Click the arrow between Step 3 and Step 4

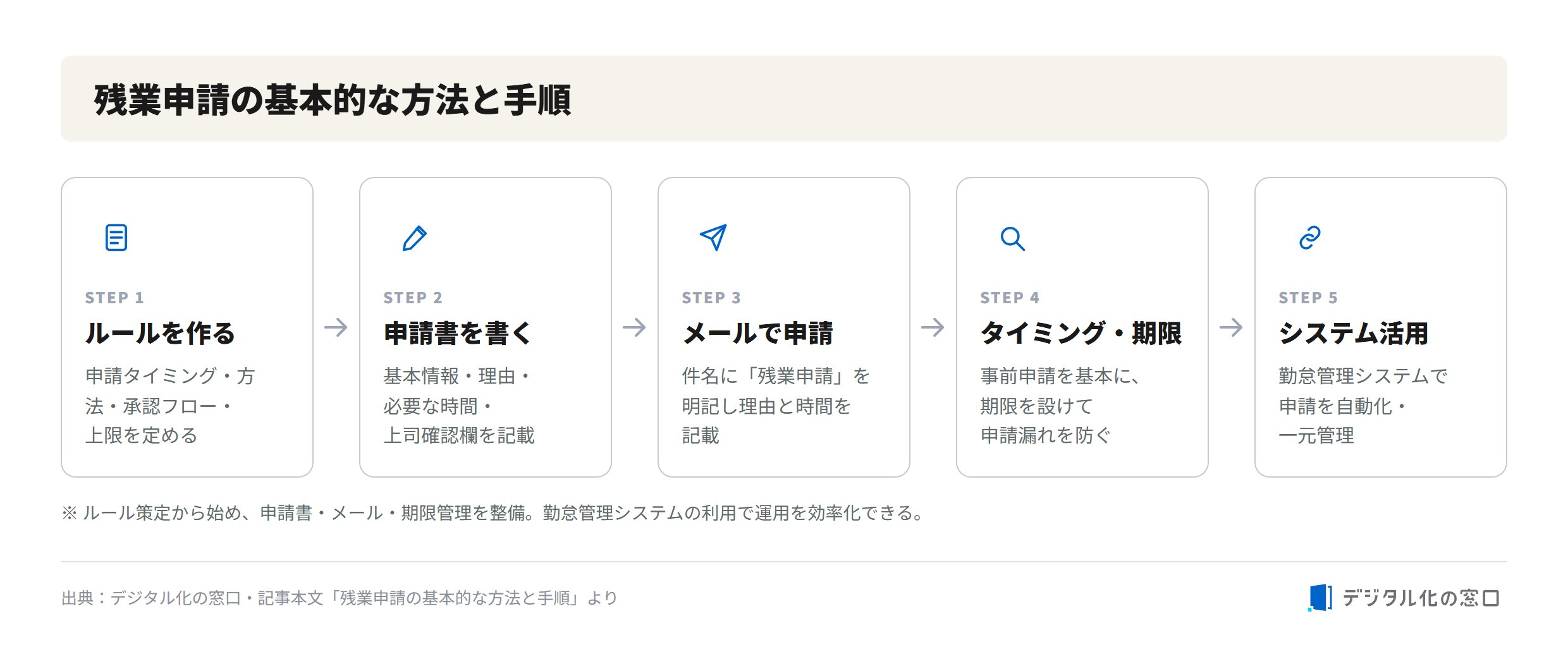[933, 327]
